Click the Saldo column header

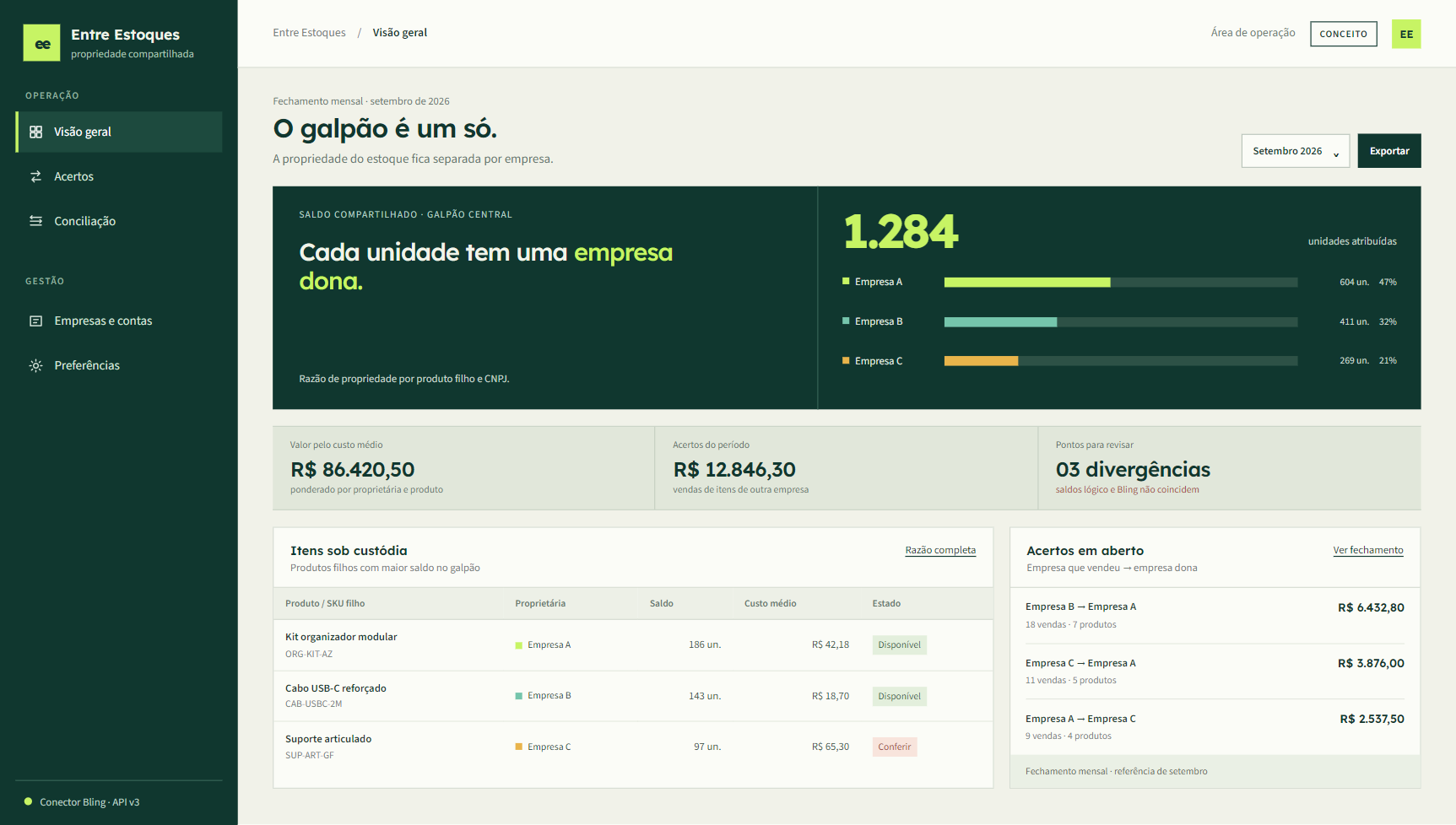click(662, 604)
